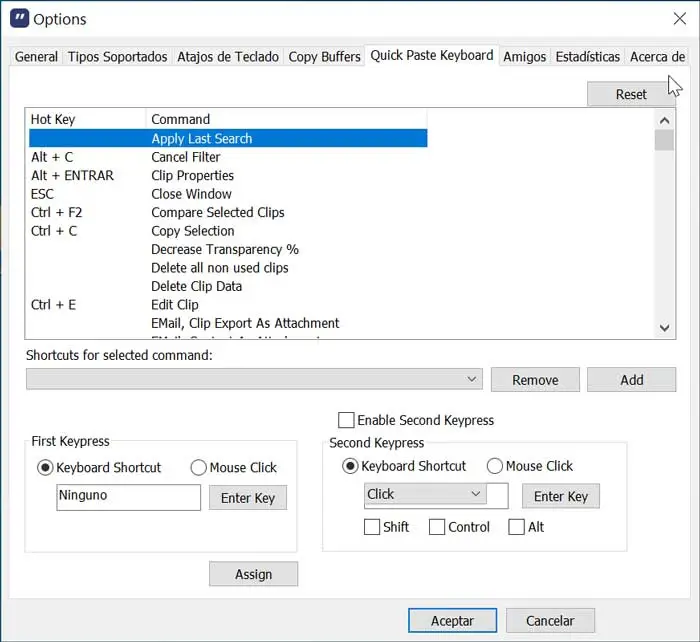The image size is (700, 642).
Task: Switch to the Estadísticas tab
Action: [588, 57]
